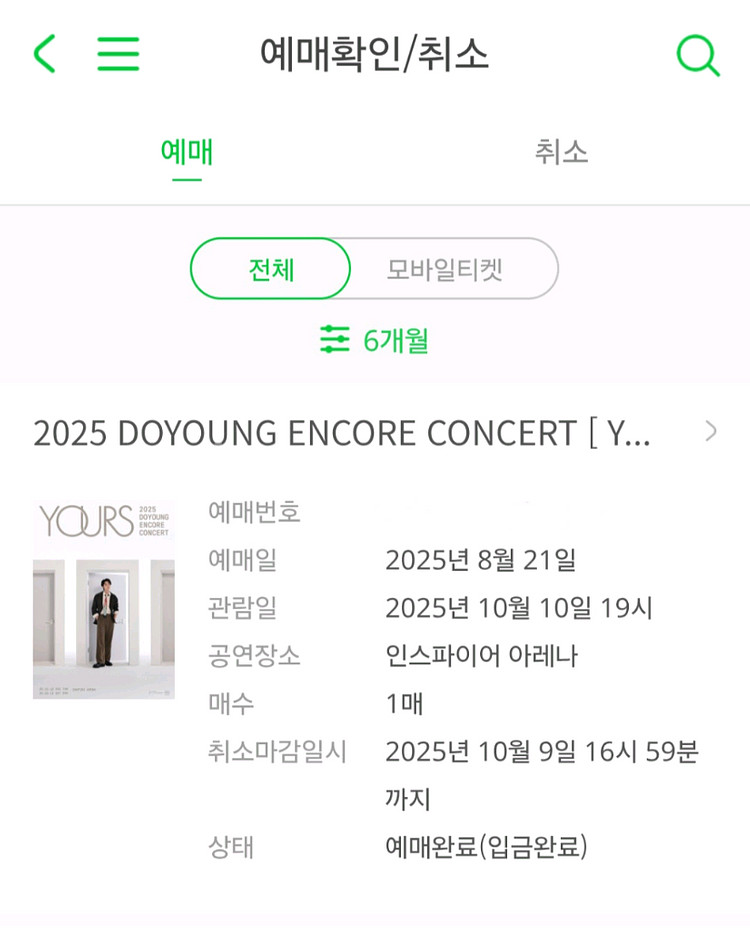Expand booking details via right chevron

click(x=711, y=431)
